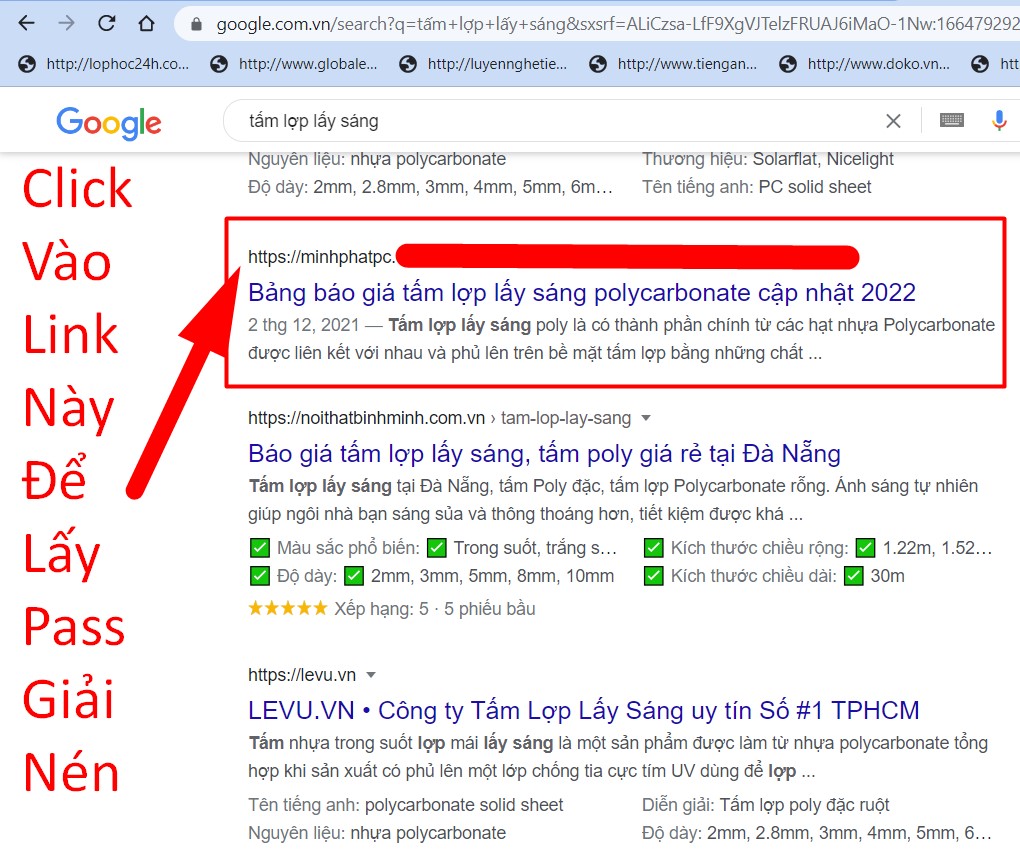The width and height of the screenshot is (1020, 851).
Task: Click the '2 thg 12, 2021' date text
Action: click(304, 325)
